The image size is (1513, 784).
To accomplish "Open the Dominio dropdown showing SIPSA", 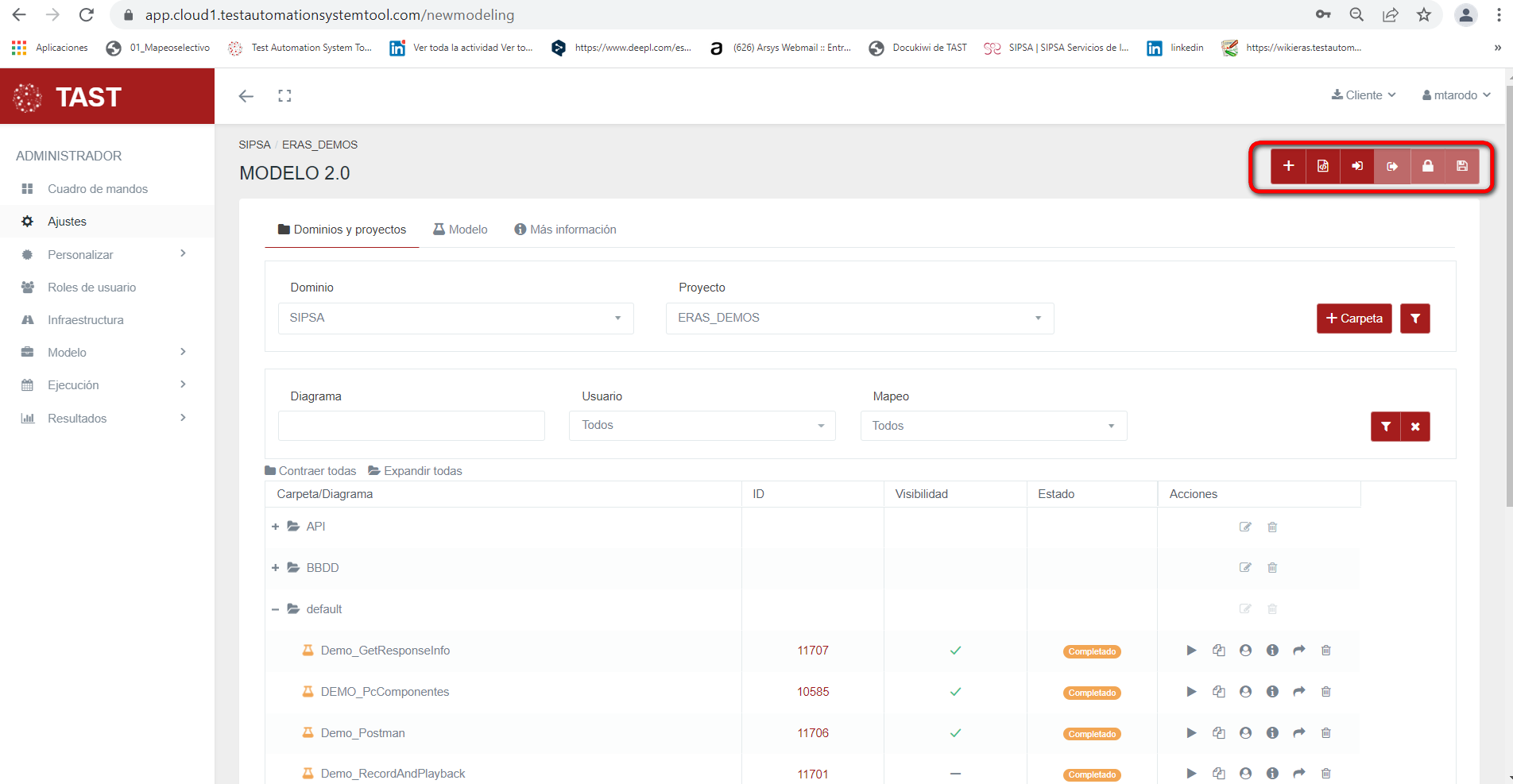I will (455, 318).
